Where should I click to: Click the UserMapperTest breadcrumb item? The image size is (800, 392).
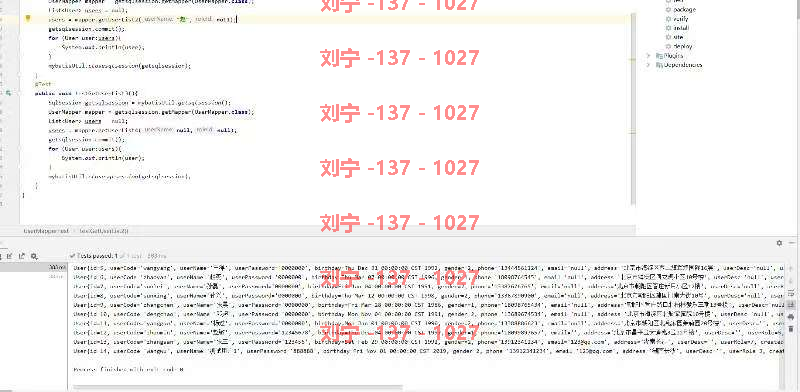tap(46, 231)
